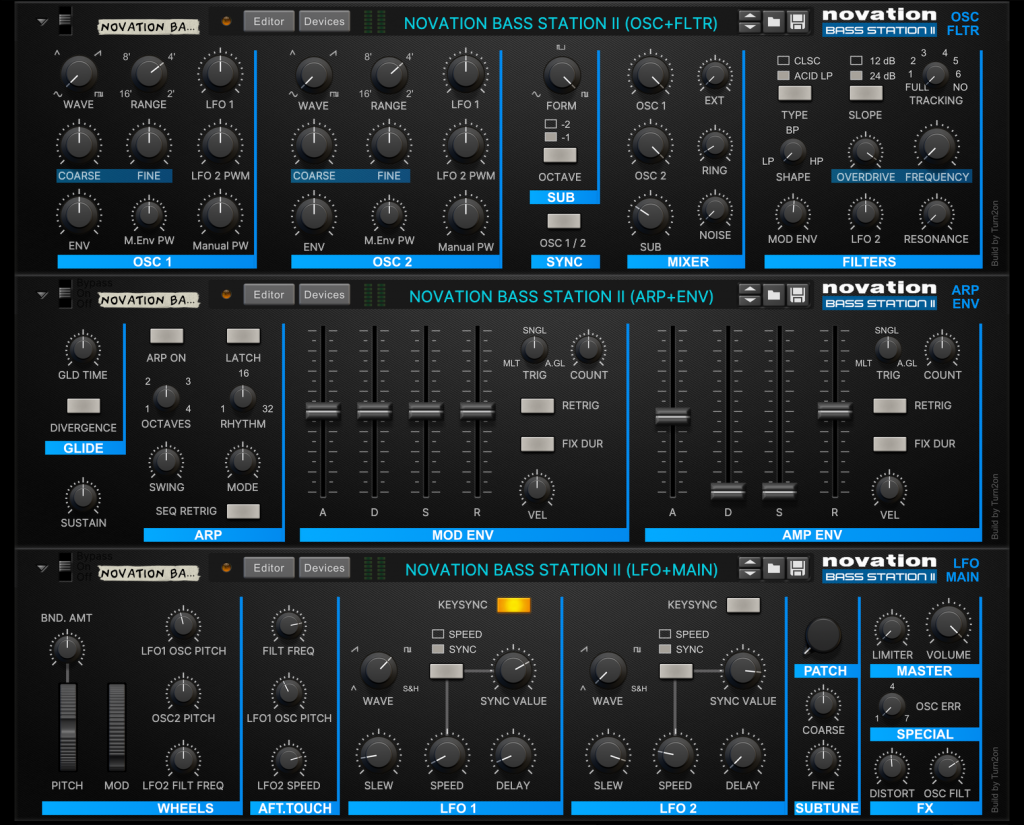1024x825 pixels.
Task: Toggle glide DIVERGENCE switch
Action: [84, 406]
